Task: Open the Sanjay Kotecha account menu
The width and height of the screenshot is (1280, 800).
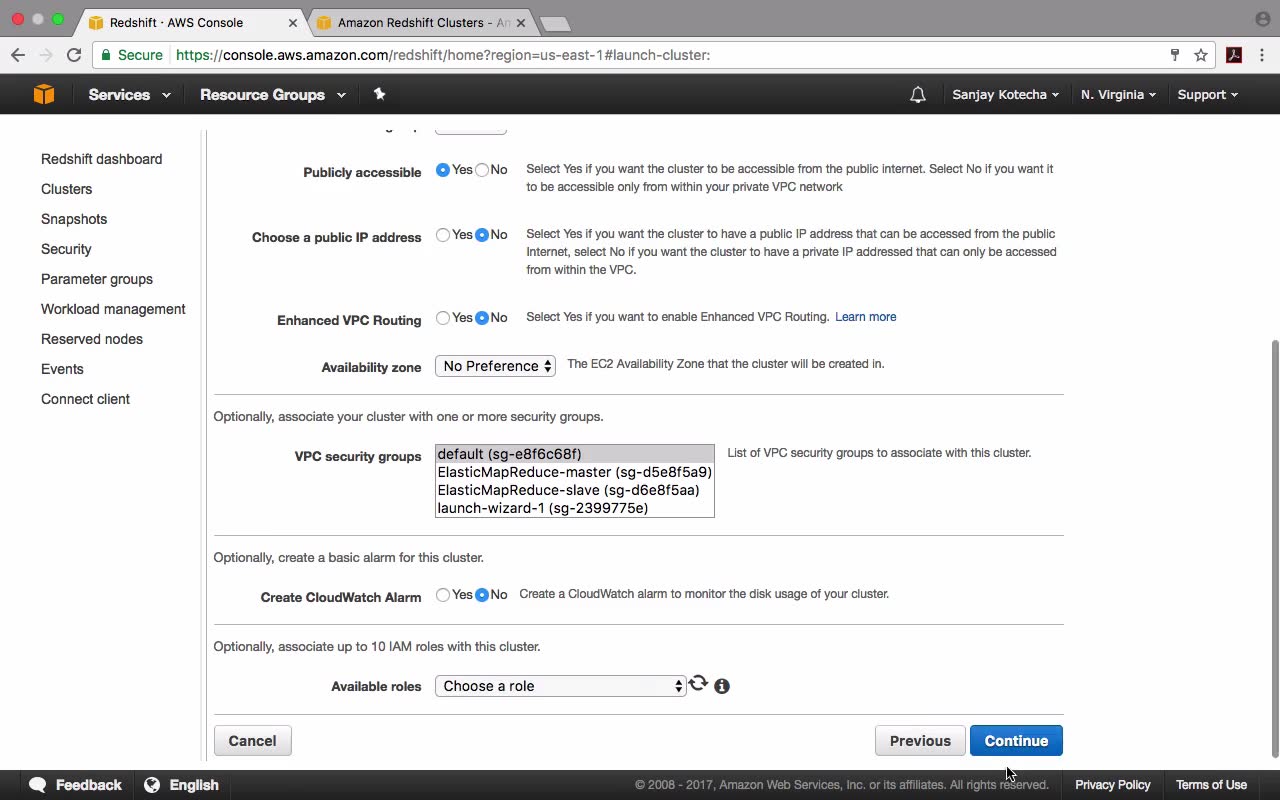Action: click(1005, 95)
